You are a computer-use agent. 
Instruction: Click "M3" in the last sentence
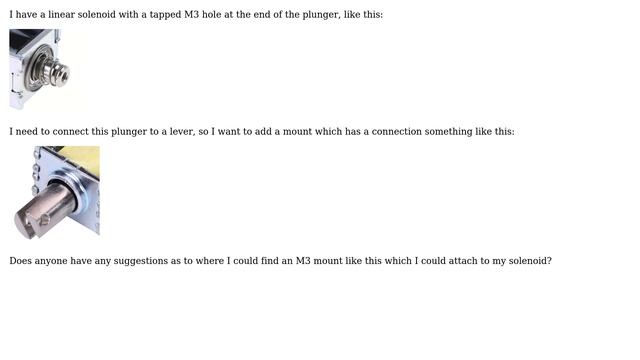click(x=303, y=261)
